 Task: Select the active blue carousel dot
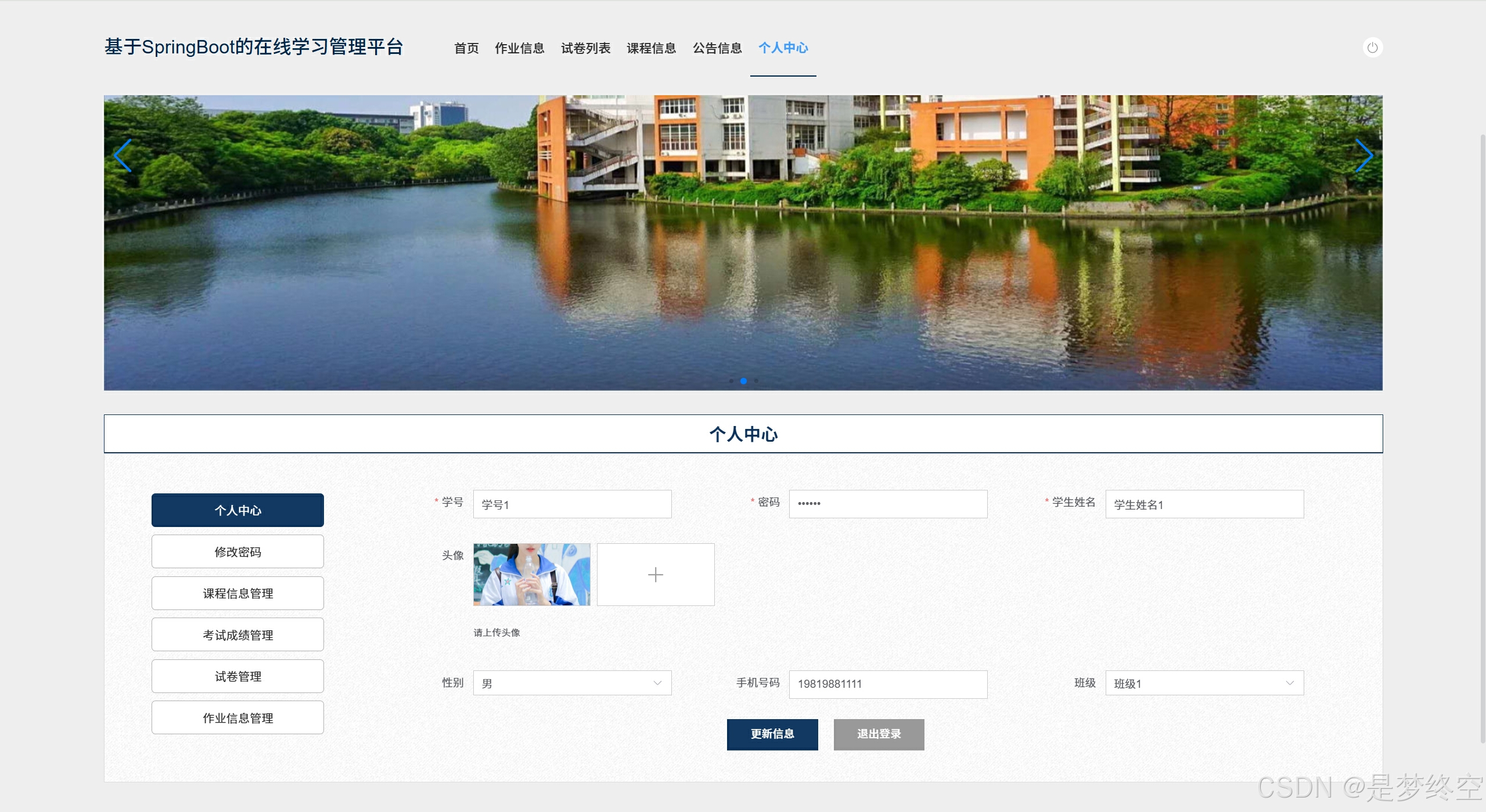coord(743,381)
